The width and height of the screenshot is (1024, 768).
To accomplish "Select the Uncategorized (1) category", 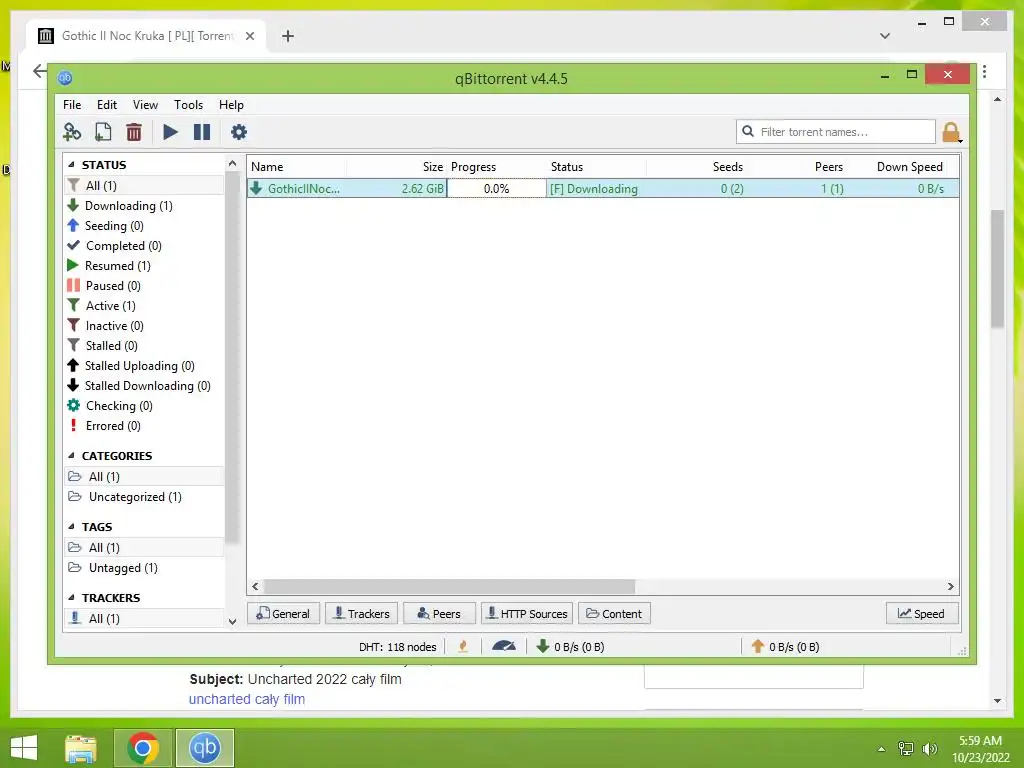I will coord(144,497).
